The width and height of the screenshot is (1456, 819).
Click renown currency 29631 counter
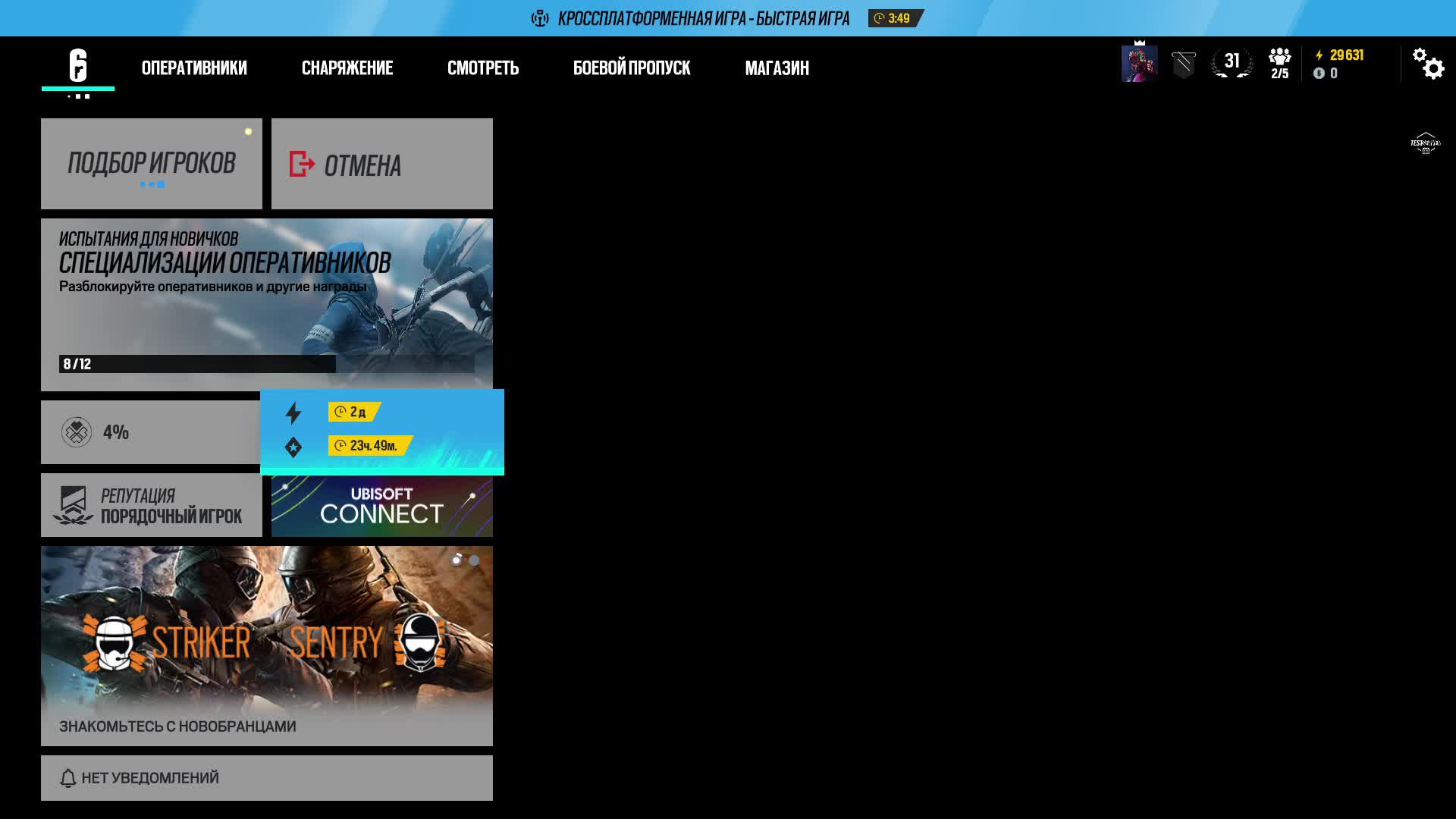(x=1345, y=55)
